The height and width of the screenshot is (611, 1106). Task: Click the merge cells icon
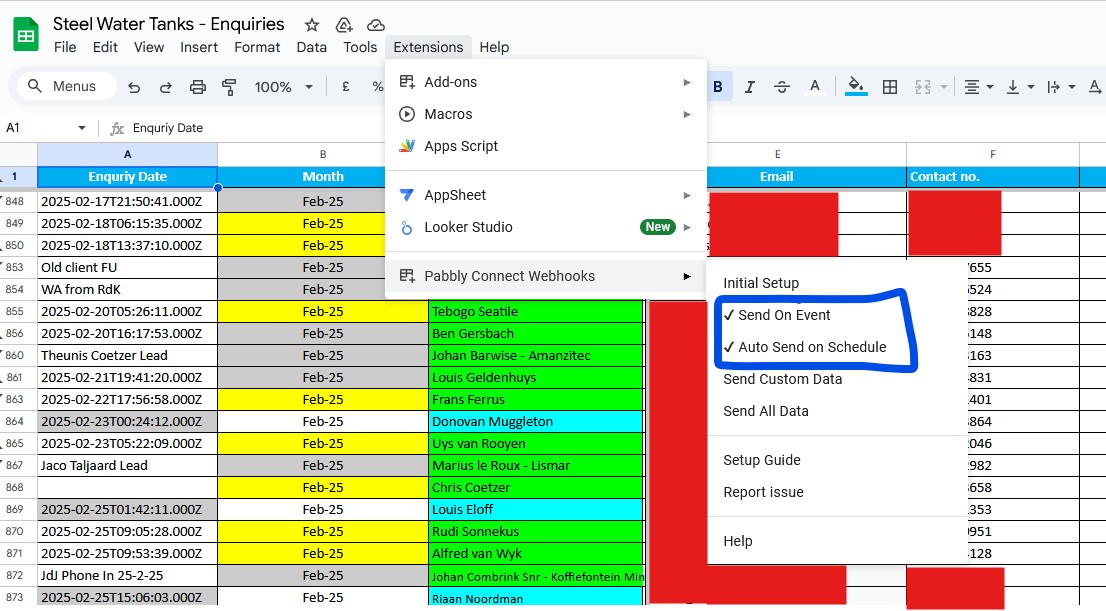point(923,87)
